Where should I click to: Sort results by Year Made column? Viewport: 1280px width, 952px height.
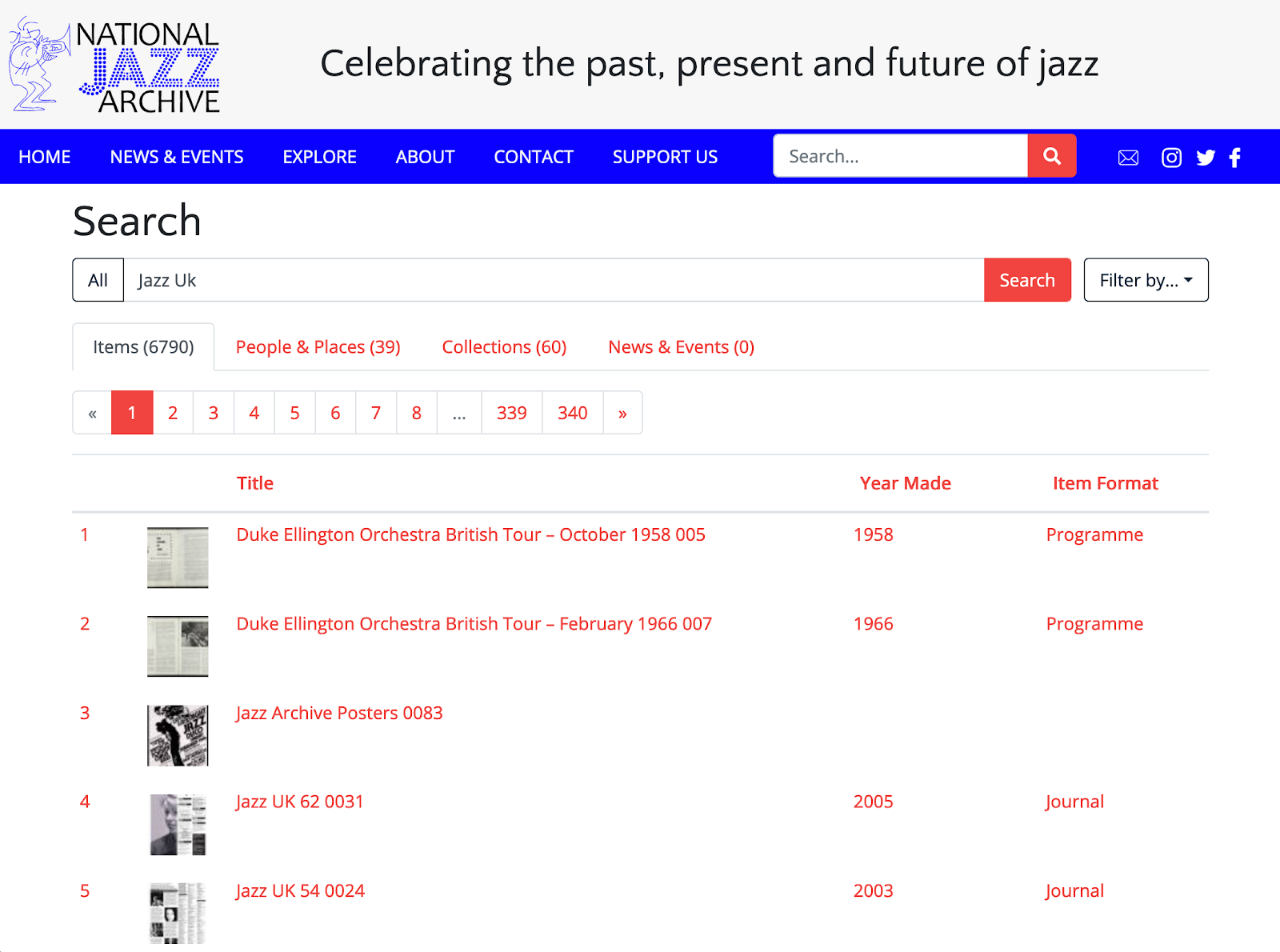click(905, 483)
